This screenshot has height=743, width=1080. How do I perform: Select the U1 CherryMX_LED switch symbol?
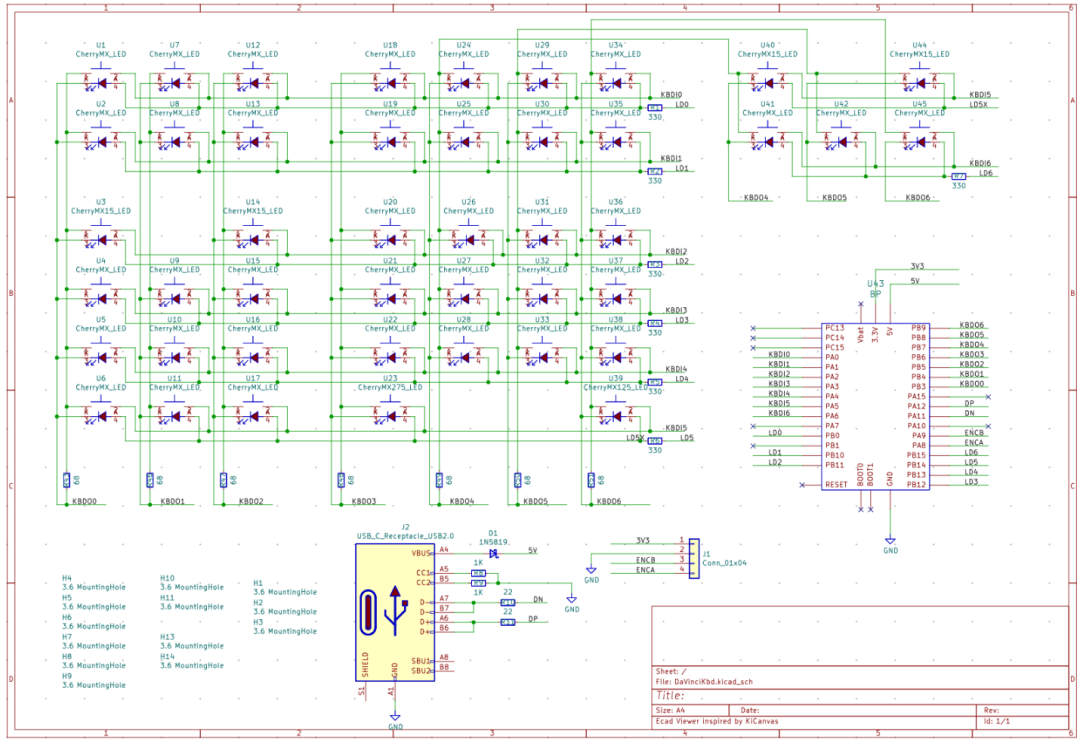tap(101, 81)
